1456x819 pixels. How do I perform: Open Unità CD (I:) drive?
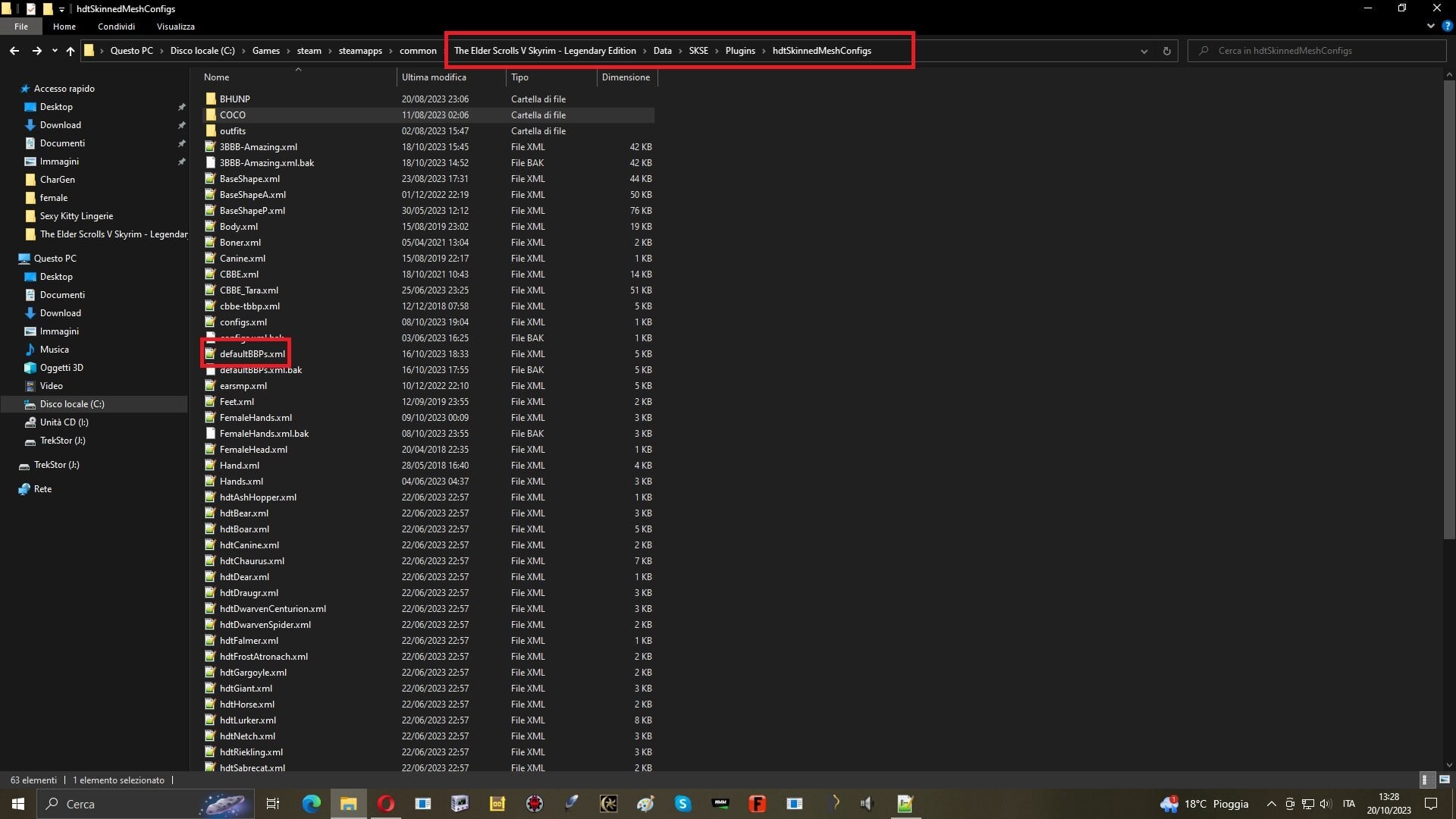point(64,422)
